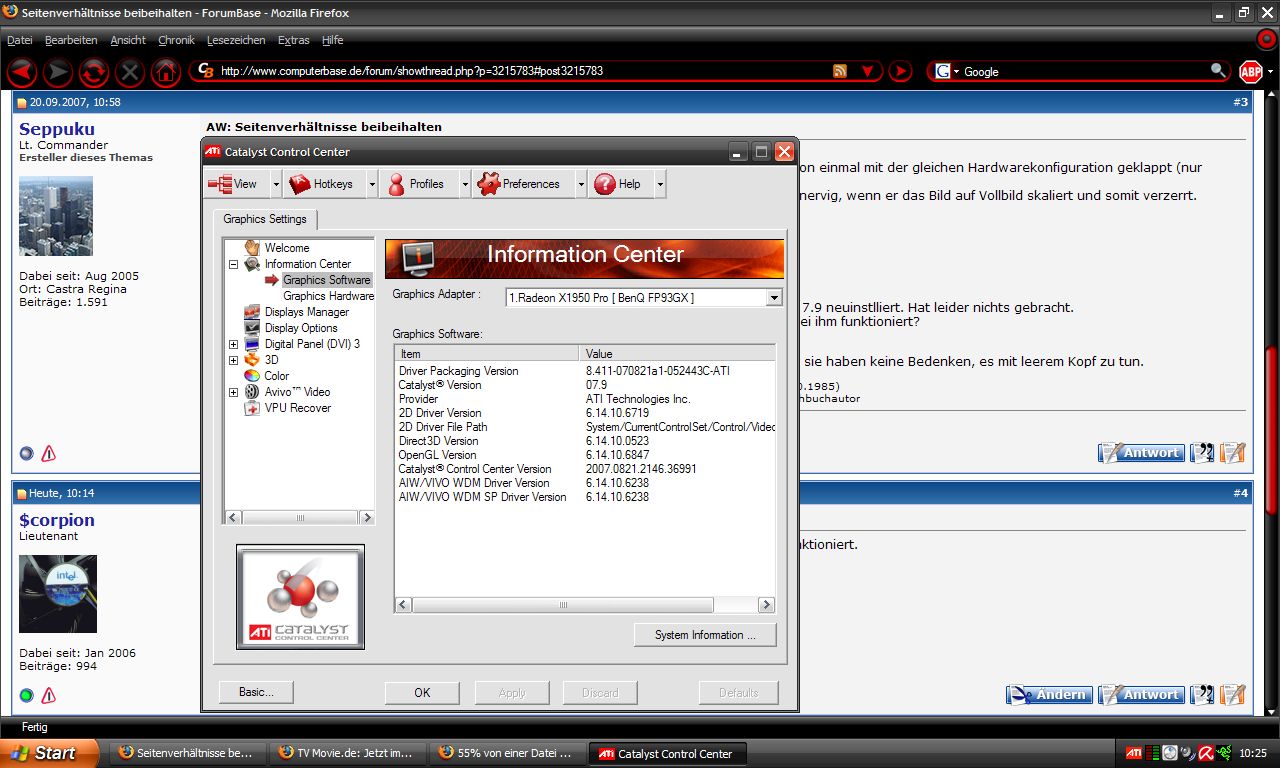Image resolution: width=1280 pixels, height=768 pixels.
Task: Expand the 3D tree node
Action: (x=233, y=360)
